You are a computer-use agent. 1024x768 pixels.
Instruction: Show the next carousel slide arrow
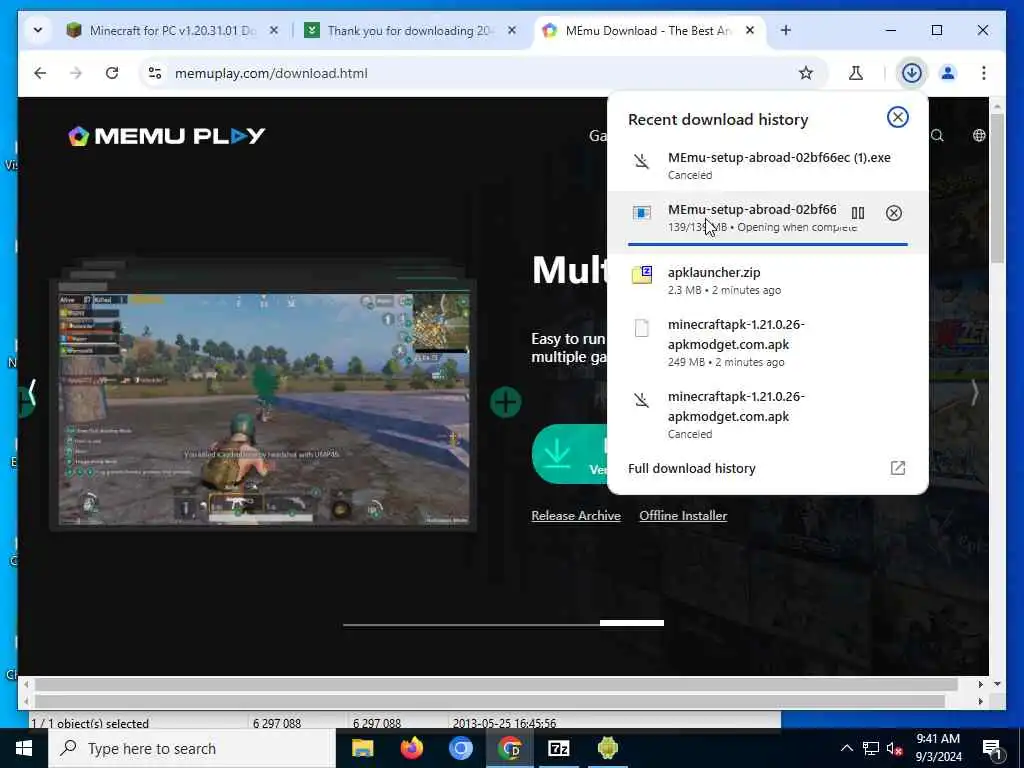coord(974,393)
